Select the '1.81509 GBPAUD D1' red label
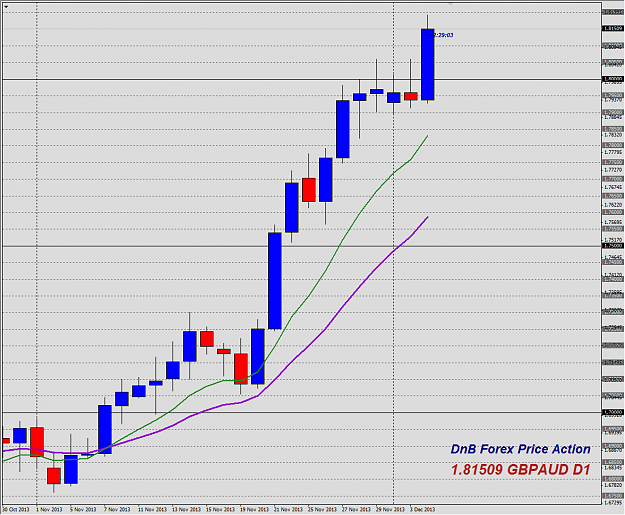The height and width of the screenshot is (515, 625). (521, 470)
